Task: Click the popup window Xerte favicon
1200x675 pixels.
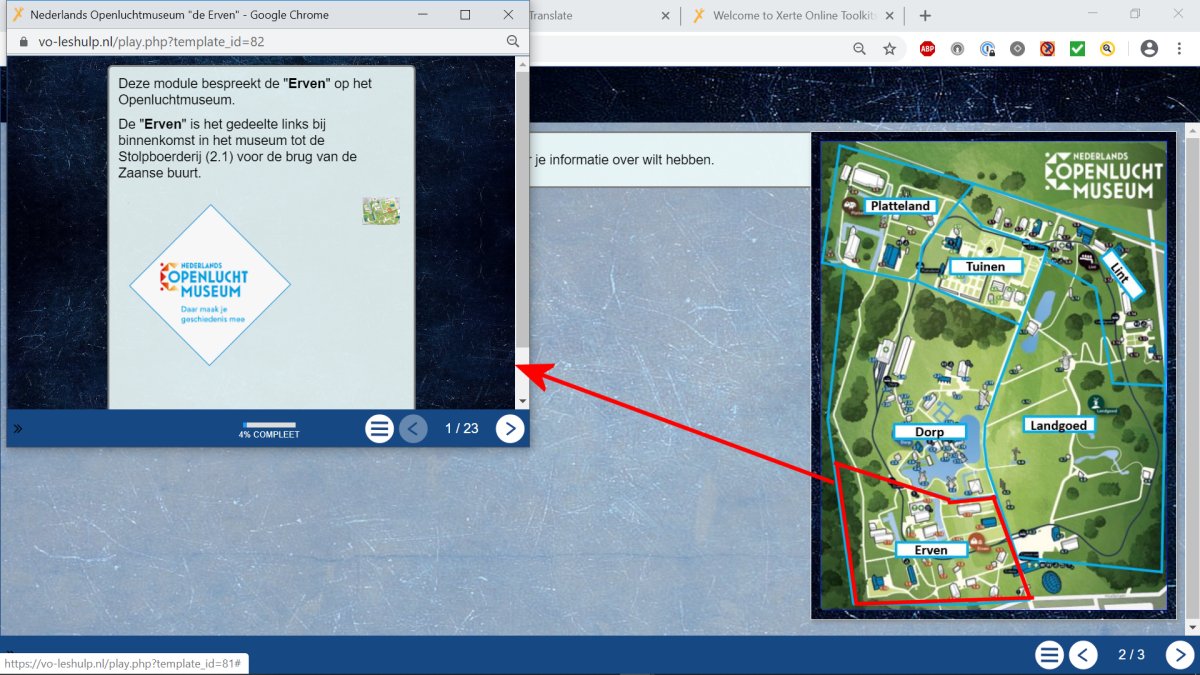Action: click(17, 15)
